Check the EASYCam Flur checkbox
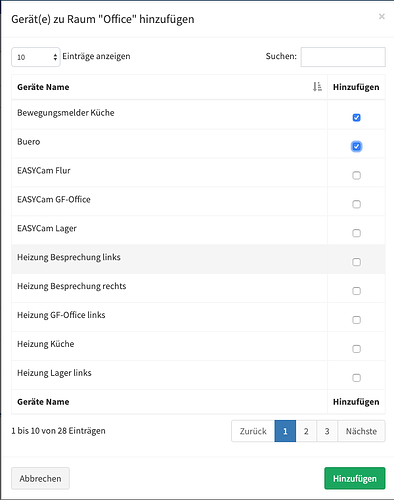This screenshot has width=394, height=500. 356,175
